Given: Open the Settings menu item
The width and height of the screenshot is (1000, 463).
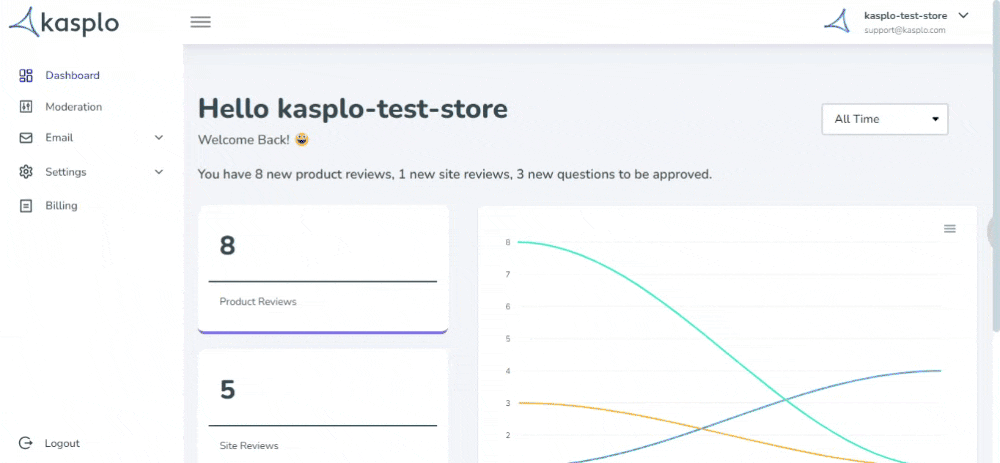Looking at the screenshot, I should 65,172.
